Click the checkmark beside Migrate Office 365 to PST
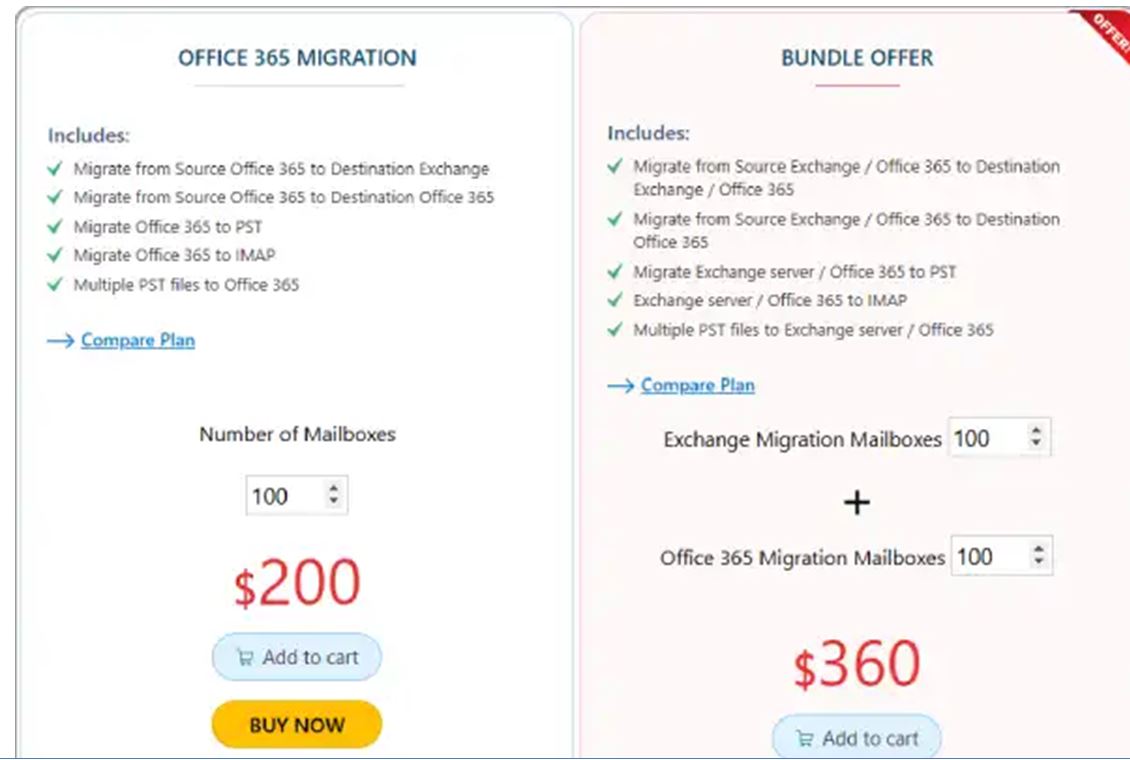The width and height of the screenshot is (1130, 760). point(55,226)
